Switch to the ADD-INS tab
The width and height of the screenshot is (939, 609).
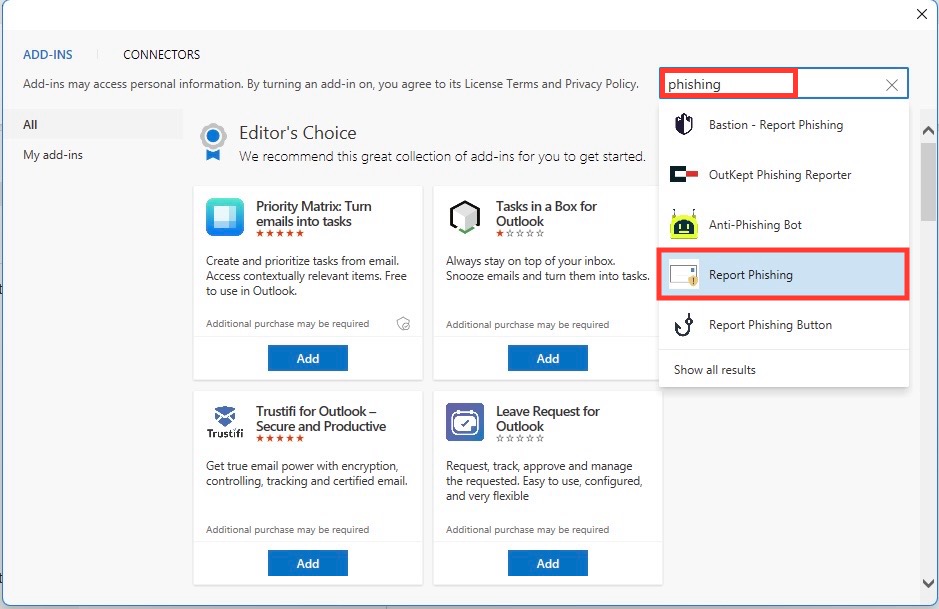pos(48,54)
